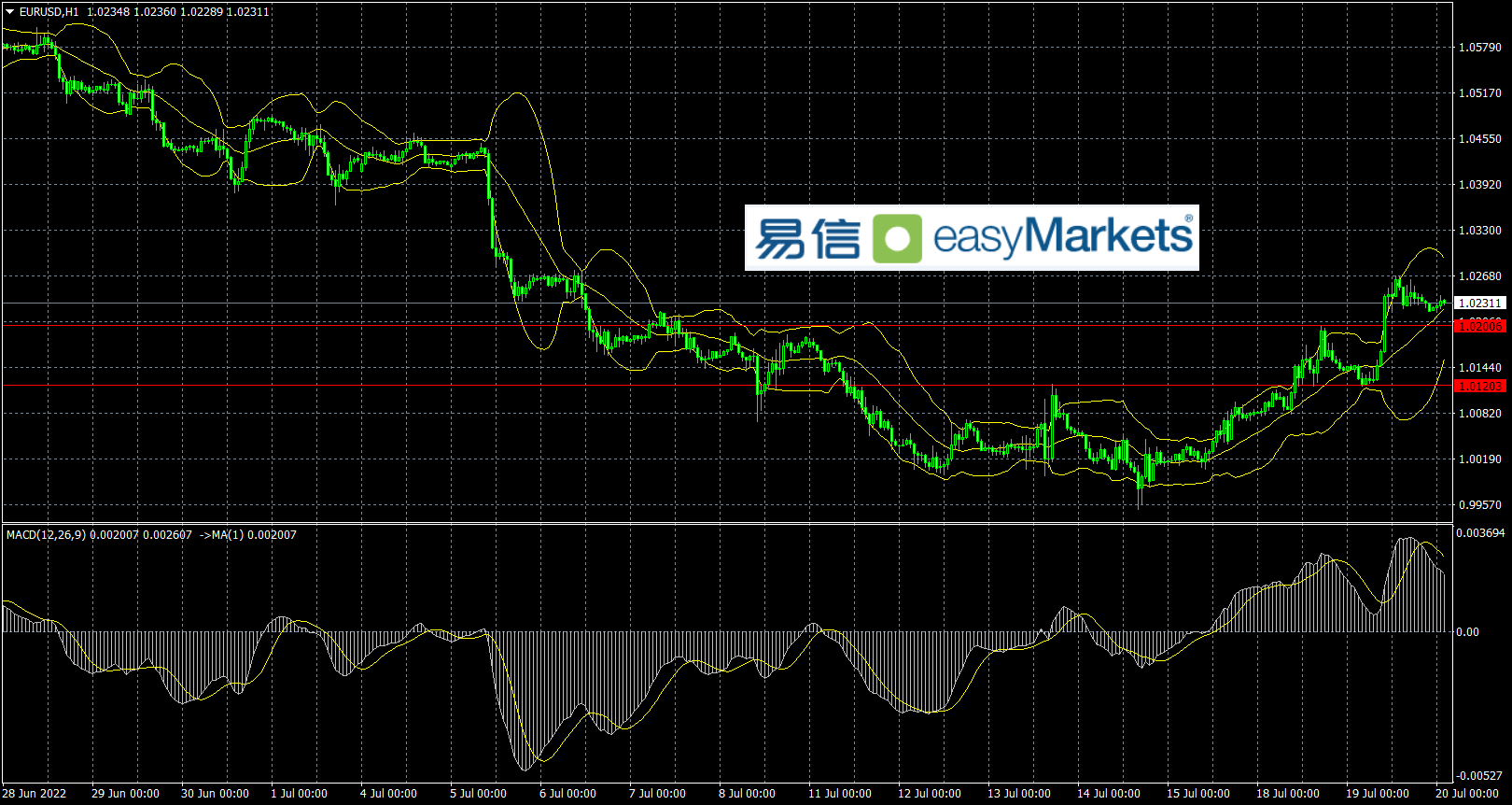
Task: Click the 12 Jul 00:00 time label
Action: coord(930,794)
